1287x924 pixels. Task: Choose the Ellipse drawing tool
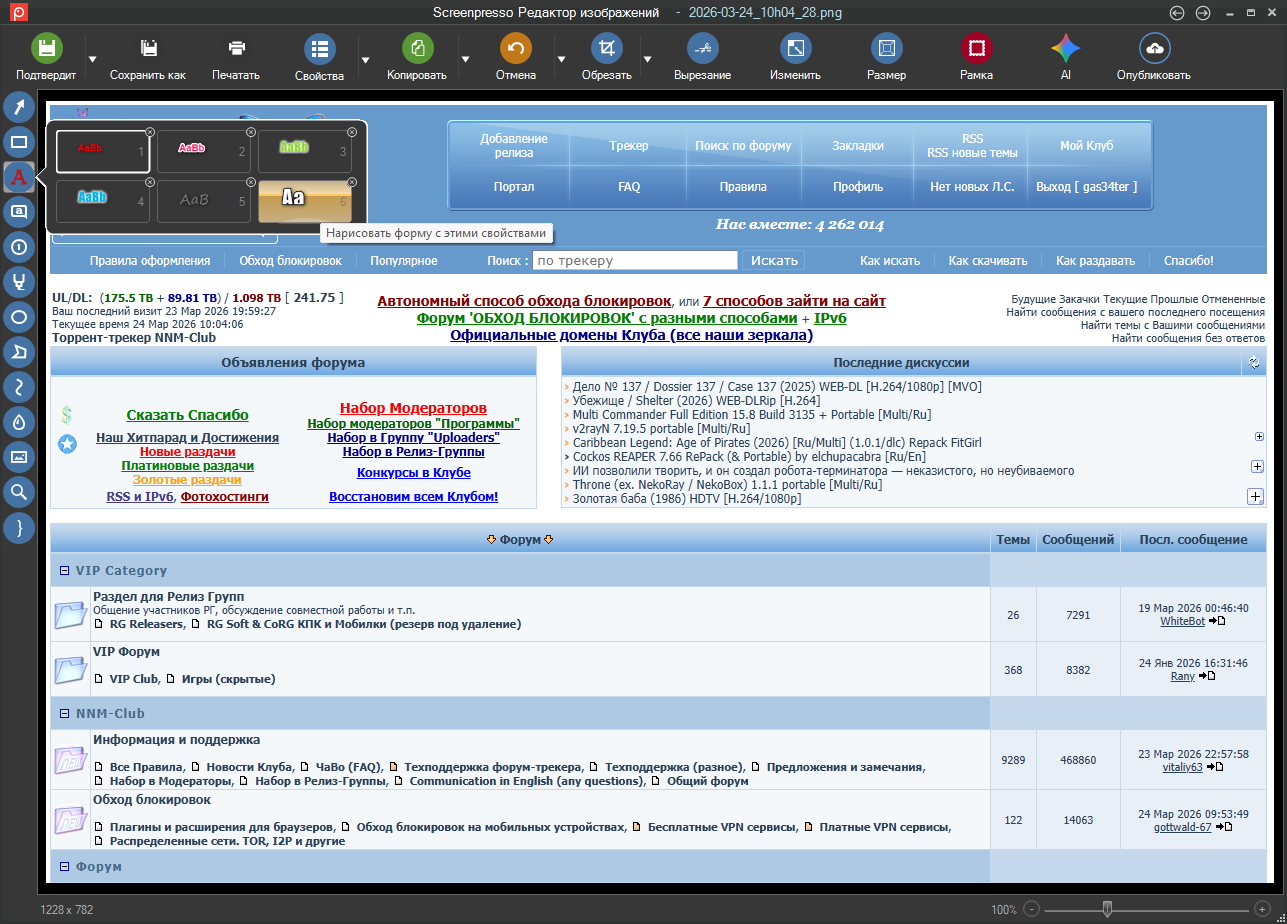19,317
